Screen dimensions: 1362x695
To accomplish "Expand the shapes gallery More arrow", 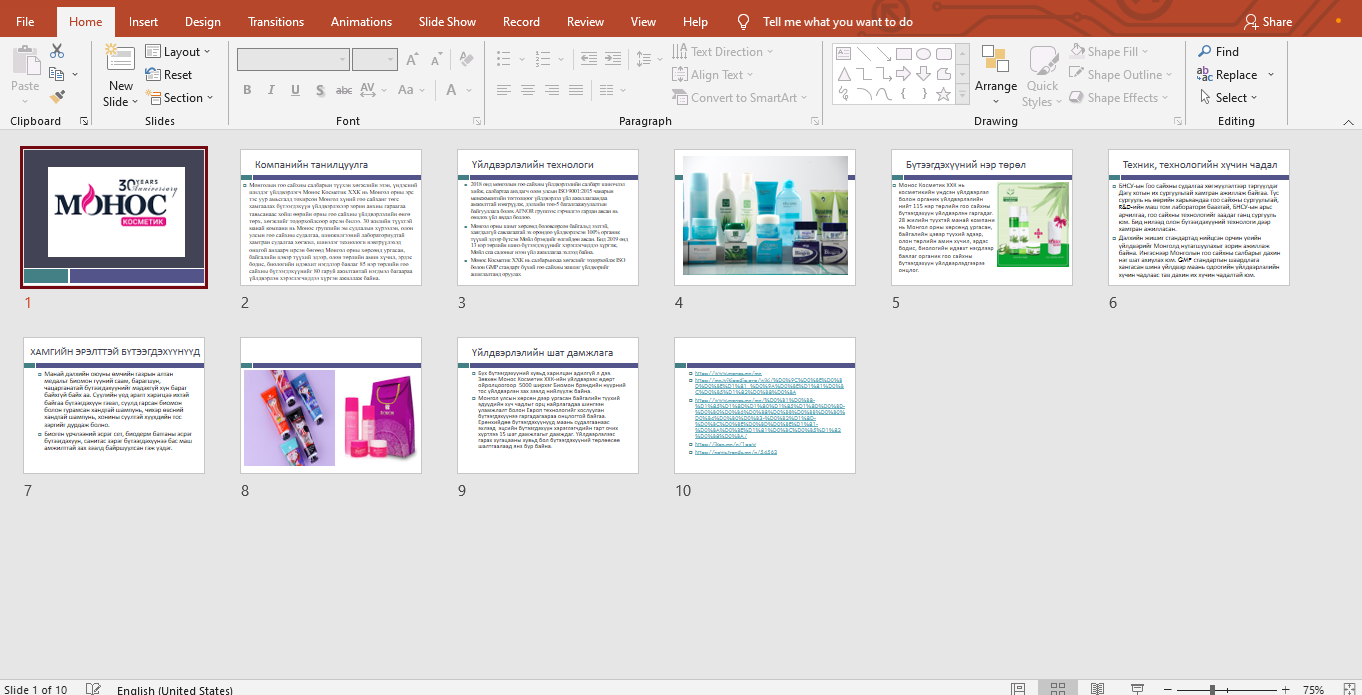I will point(961,94).
